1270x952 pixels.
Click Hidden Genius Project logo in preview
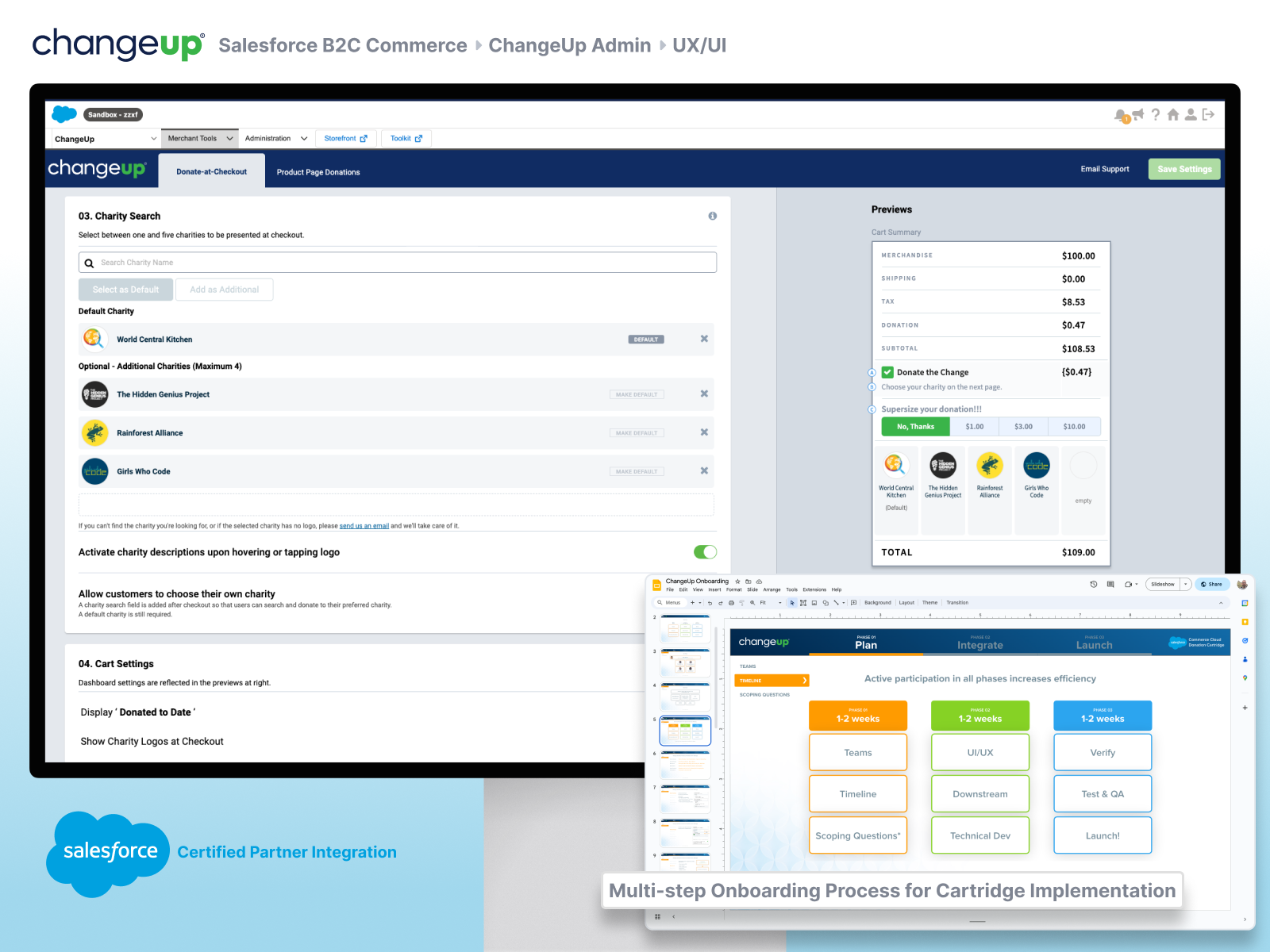[943, 465]
